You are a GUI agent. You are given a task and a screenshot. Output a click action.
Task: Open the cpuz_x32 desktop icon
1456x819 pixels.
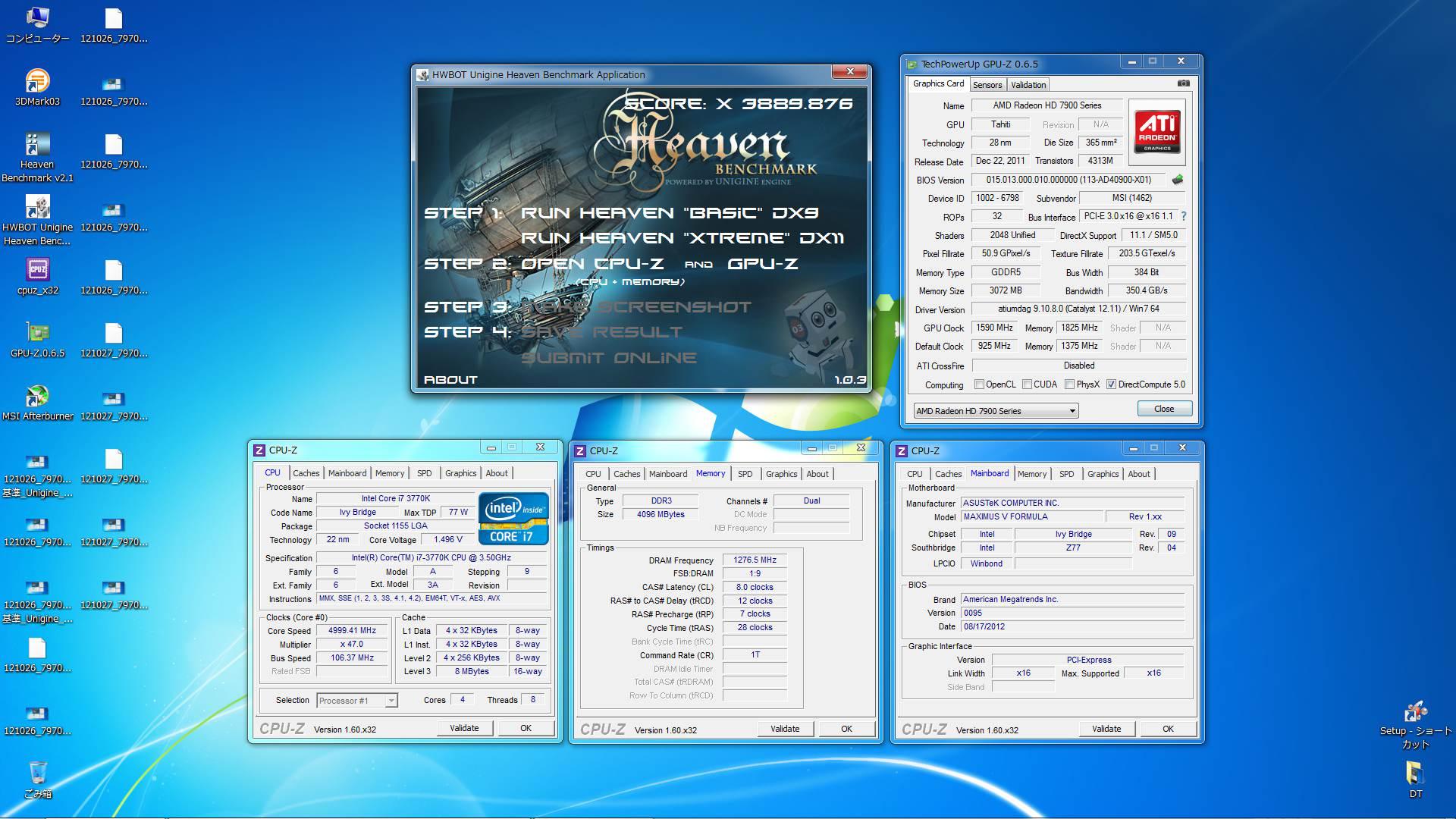[37, 277]
